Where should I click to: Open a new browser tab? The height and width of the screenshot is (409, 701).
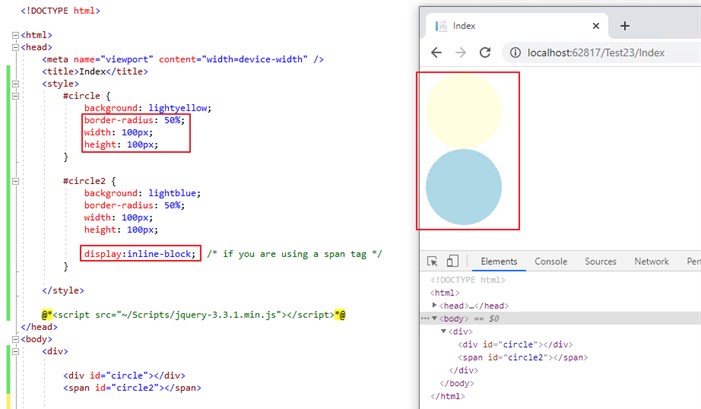(x=625, y=26)
